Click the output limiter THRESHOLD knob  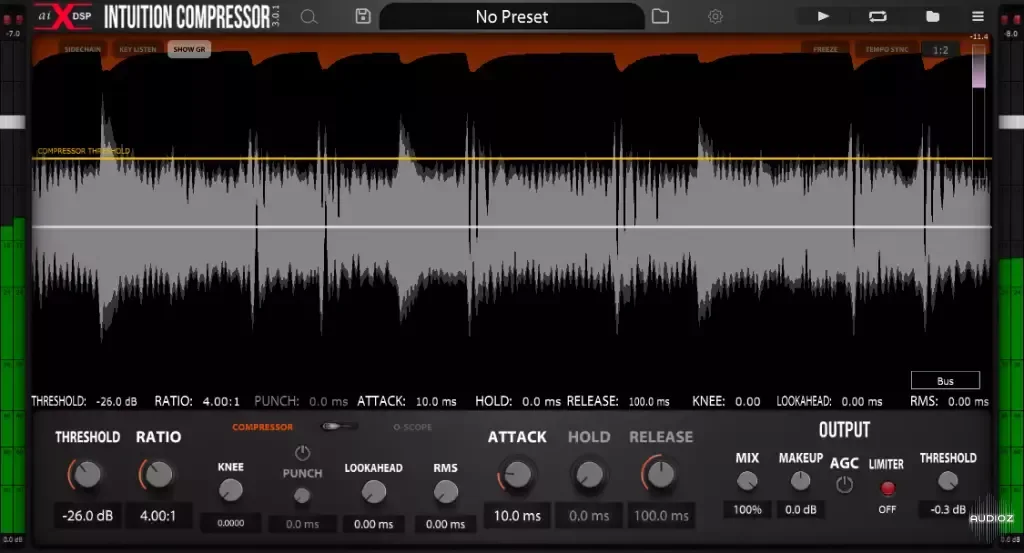tap(948, 482)
